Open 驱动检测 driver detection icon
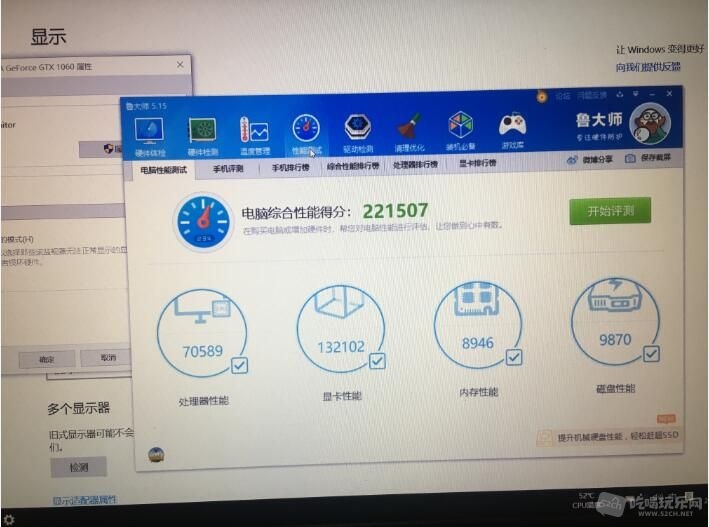The image size is (709, 527). tap(358, 132)
